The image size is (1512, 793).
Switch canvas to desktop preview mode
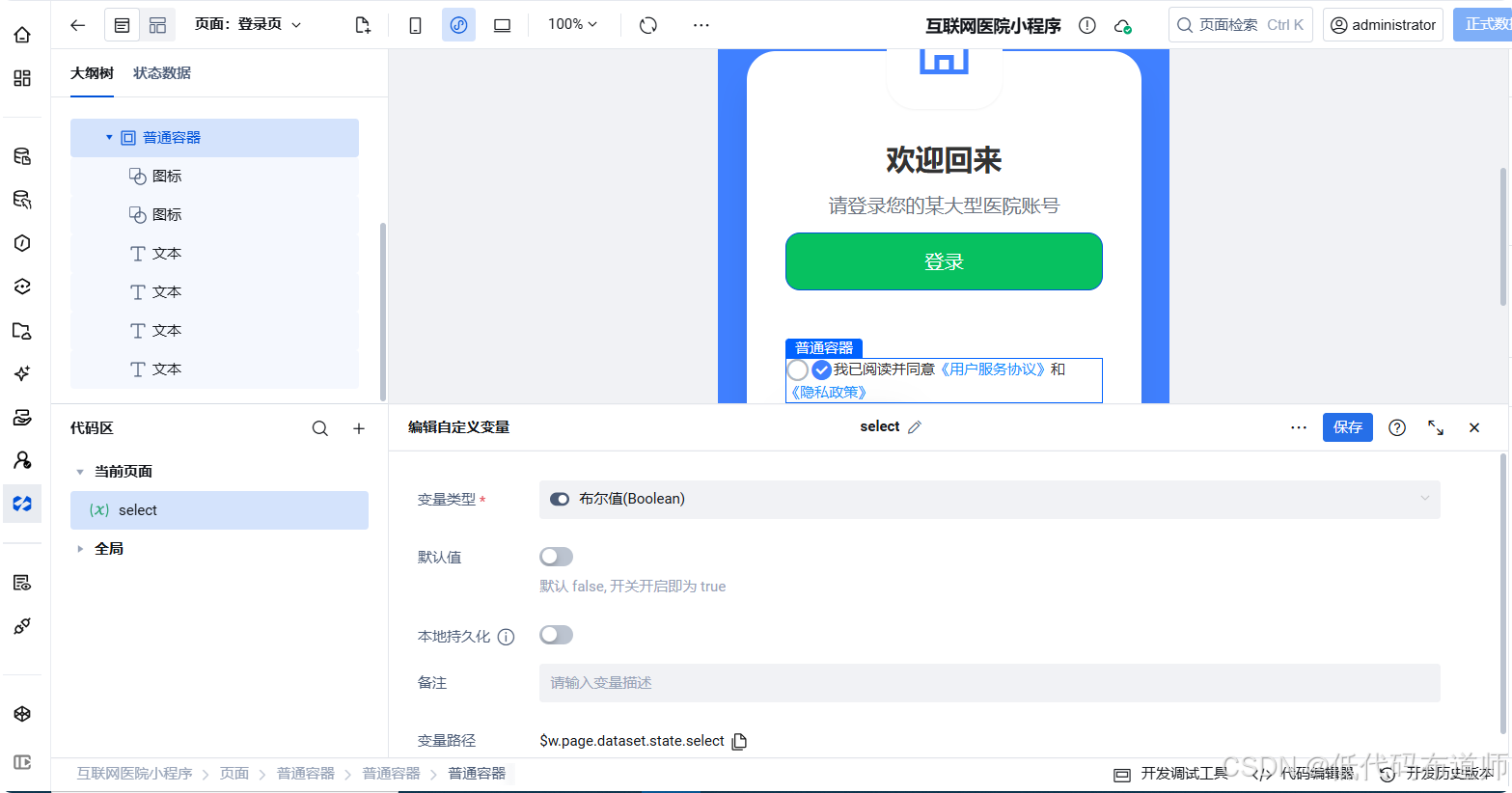click(x=502, y=24)
